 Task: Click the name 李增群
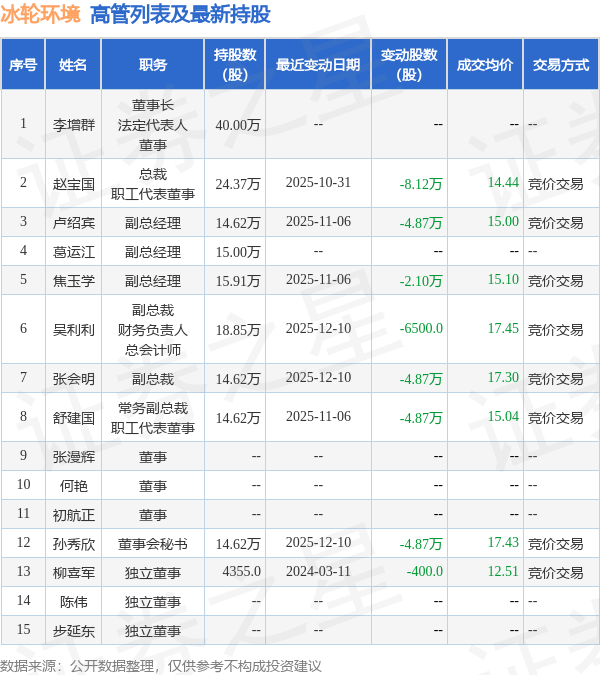pos(74,125)
